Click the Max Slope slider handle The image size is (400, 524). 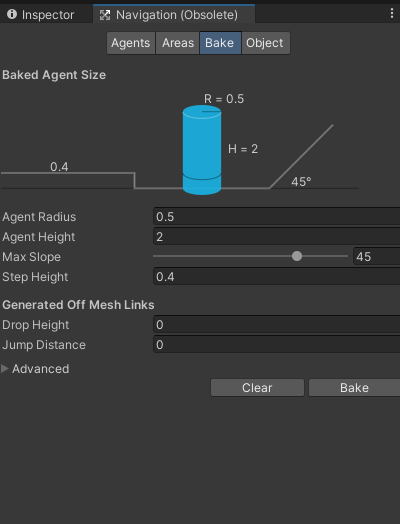click(297, 256)
